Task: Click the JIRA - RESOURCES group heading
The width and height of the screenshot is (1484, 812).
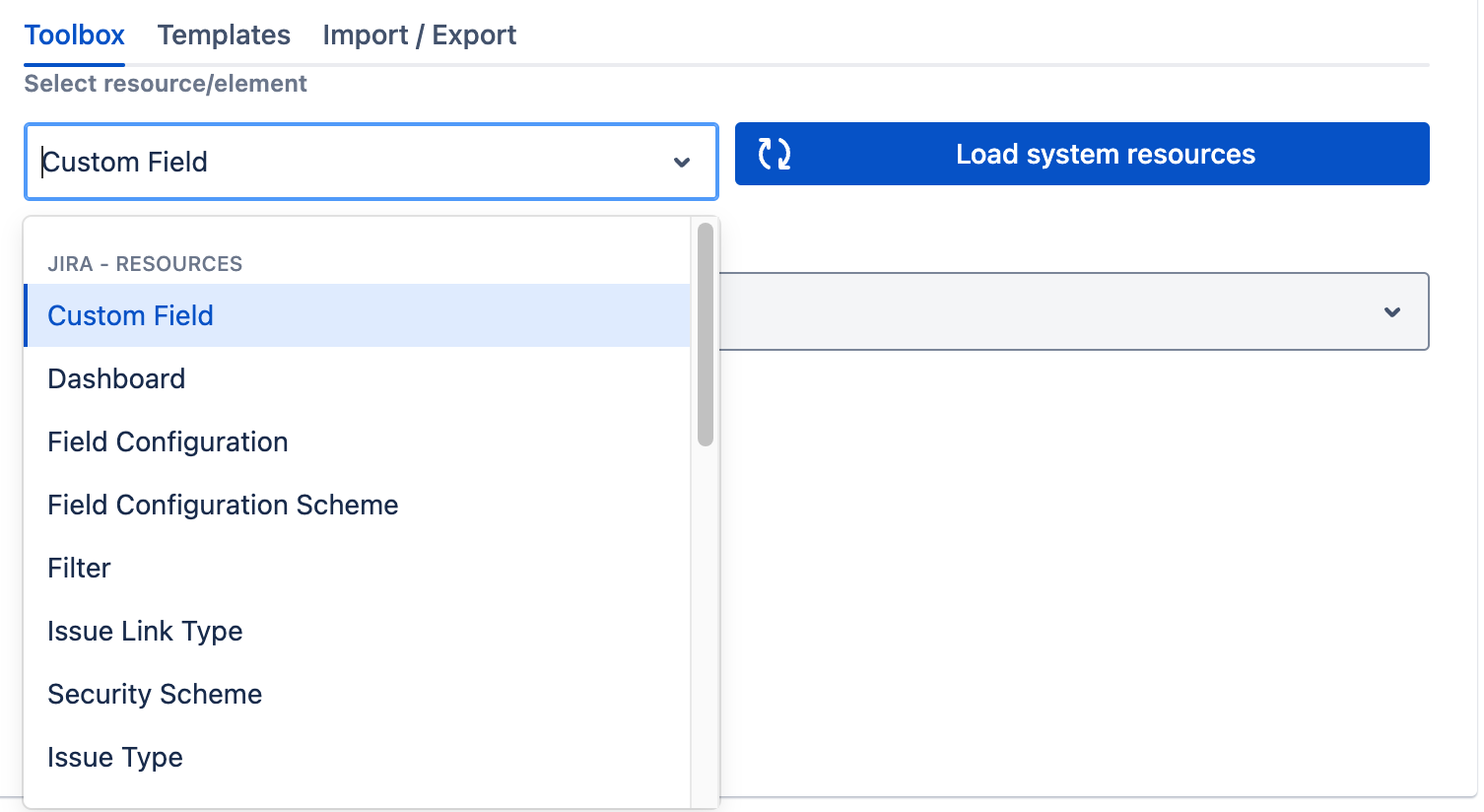Action: 145,264
